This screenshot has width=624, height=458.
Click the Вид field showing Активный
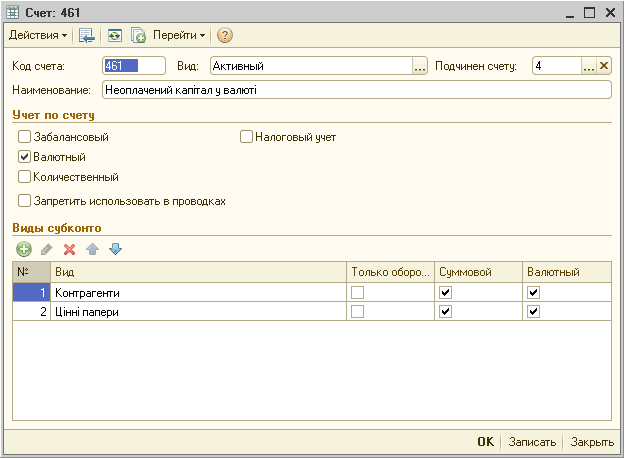click(311, 66)
